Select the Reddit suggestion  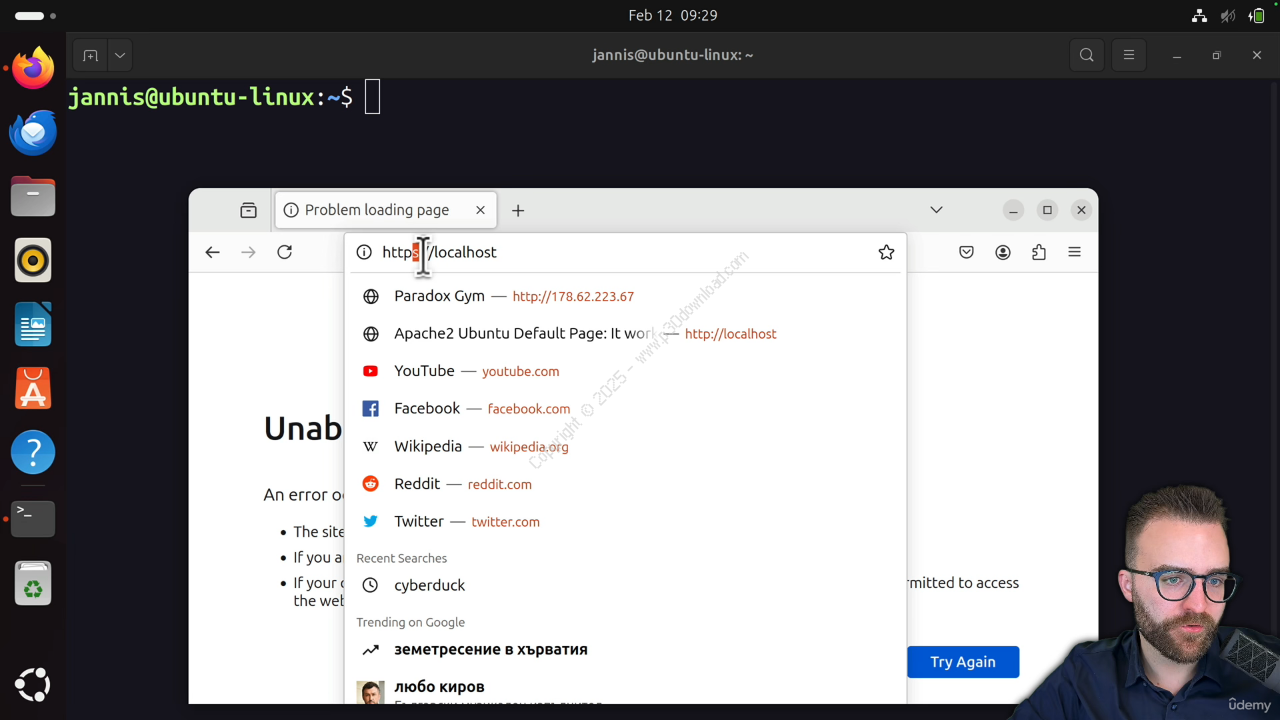tap(625, 484)
